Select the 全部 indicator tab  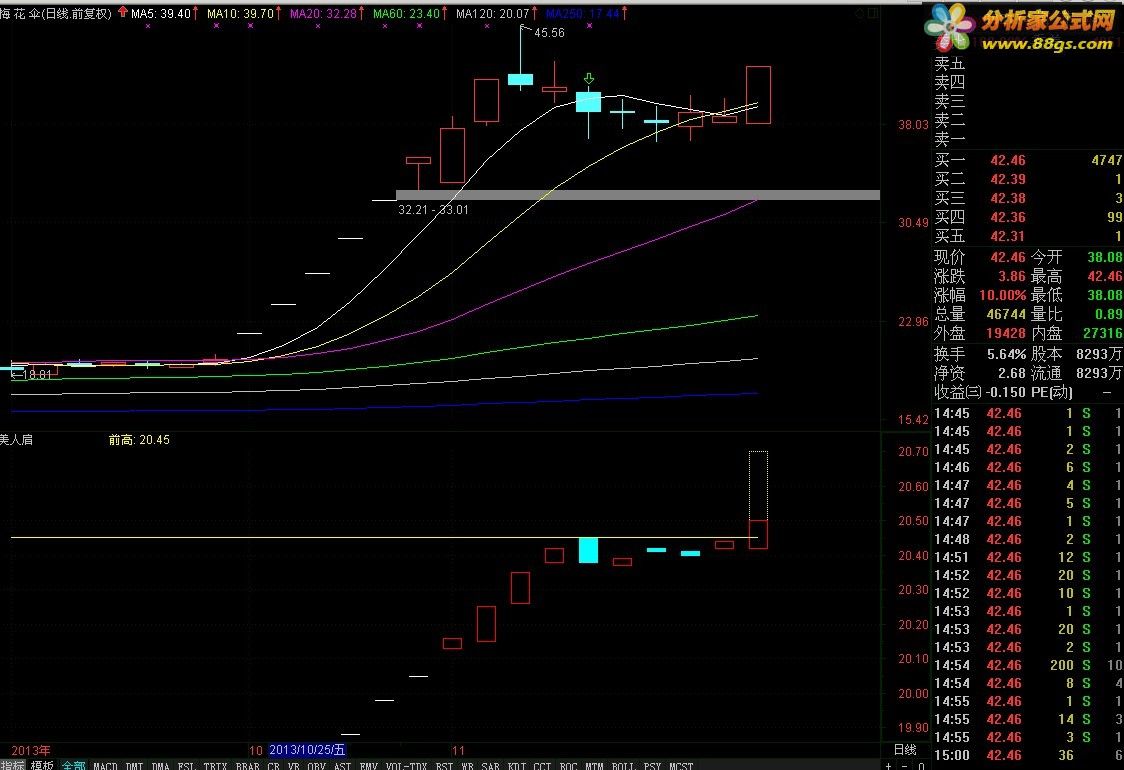pyautogui.click(x=73, y=765)
